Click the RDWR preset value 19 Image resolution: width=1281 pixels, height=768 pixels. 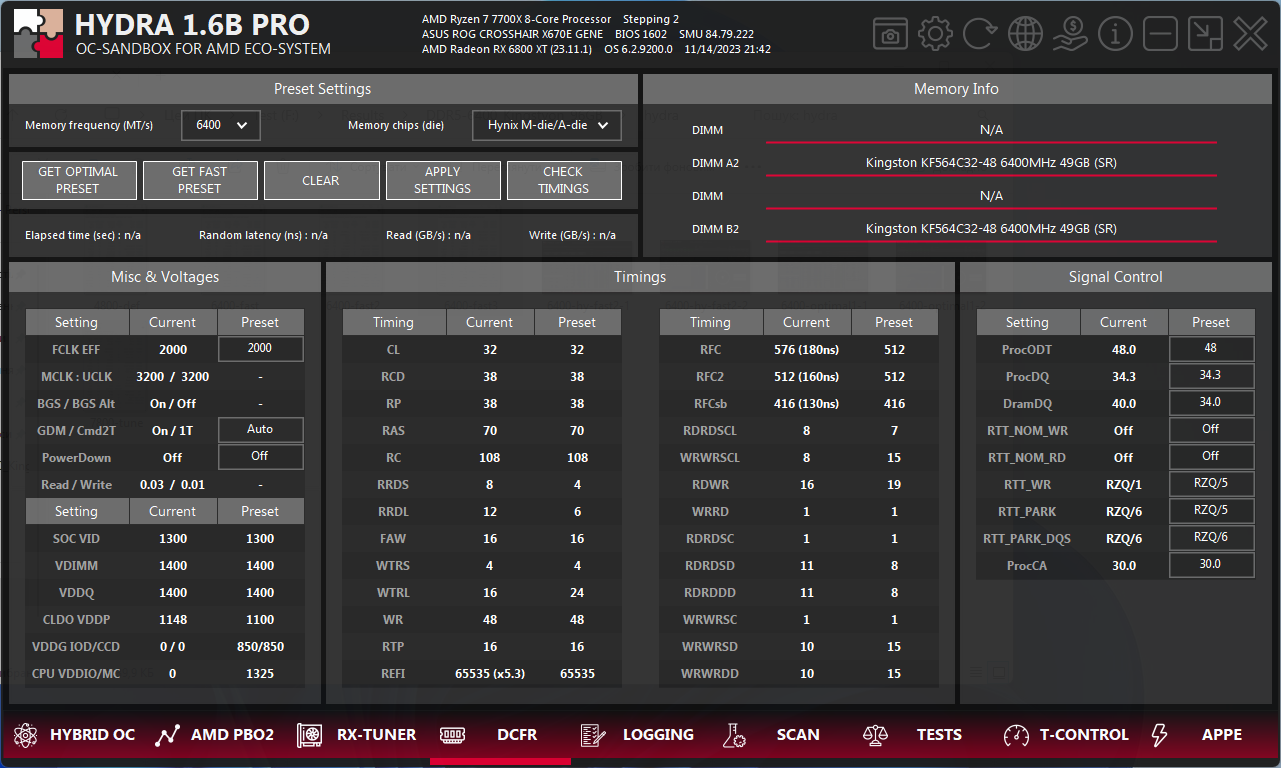pyautogui.click(x=894, y=485)
